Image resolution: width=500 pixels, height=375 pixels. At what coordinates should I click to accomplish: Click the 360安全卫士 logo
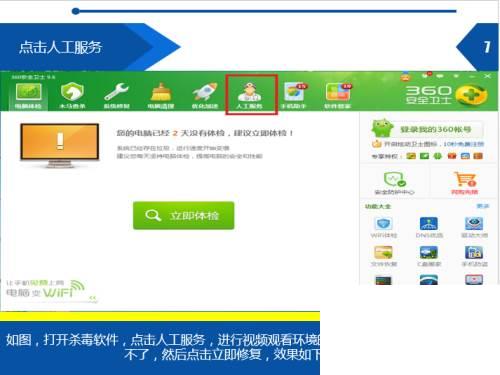tap(446, 95)
